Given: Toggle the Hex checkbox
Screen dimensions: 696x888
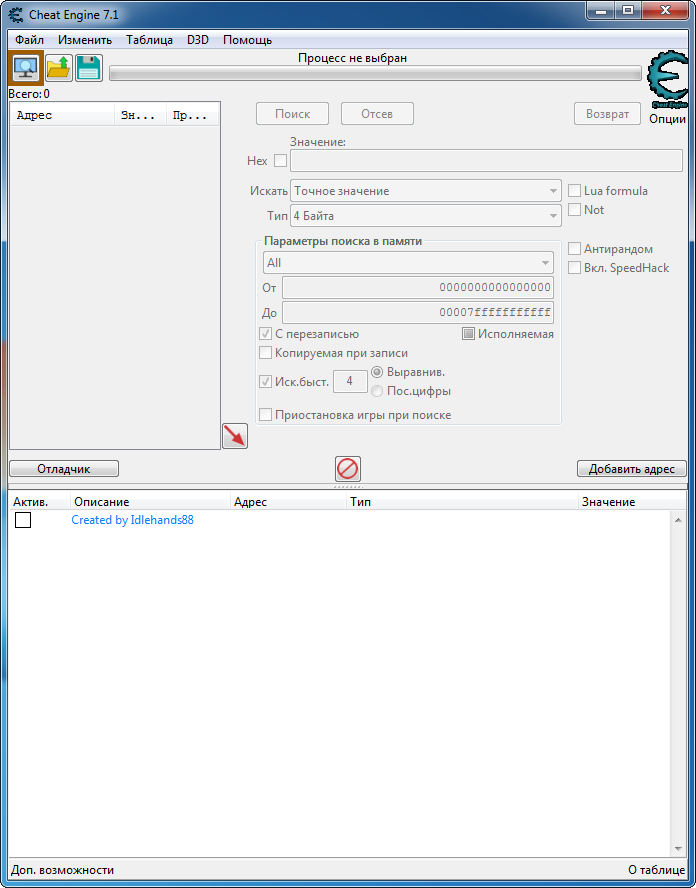Looking at the screenshot, I should pyautogui.click(x=280, y=161).
